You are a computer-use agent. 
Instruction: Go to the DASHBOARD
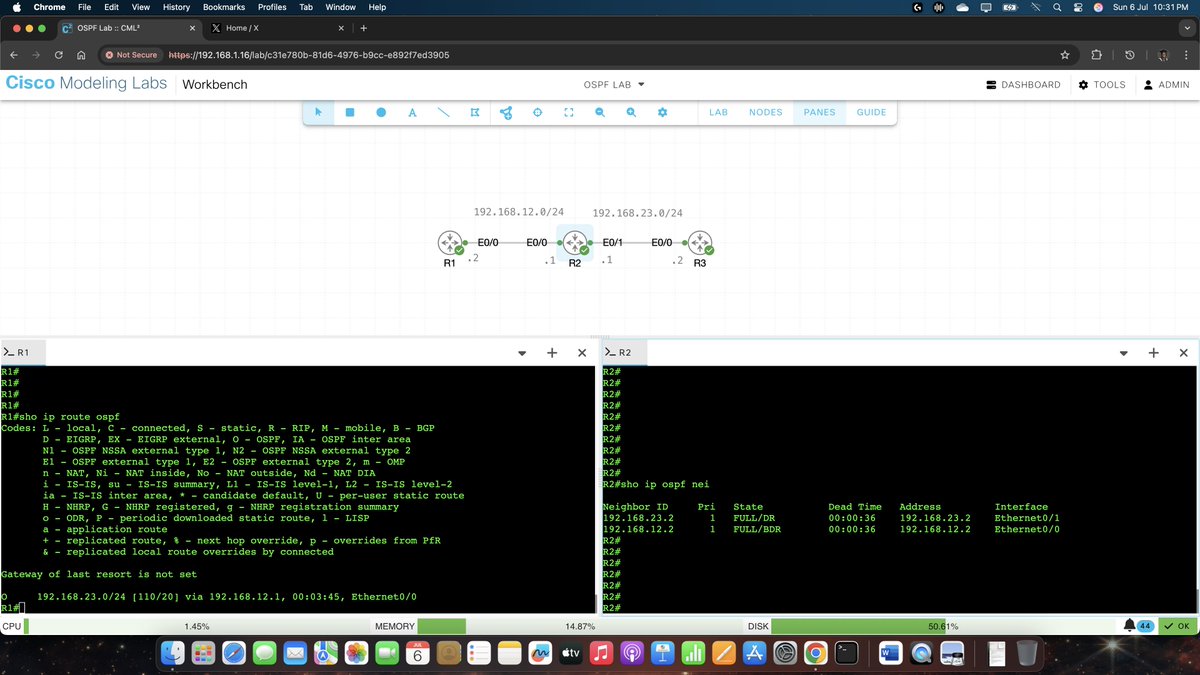(1023, 85)
